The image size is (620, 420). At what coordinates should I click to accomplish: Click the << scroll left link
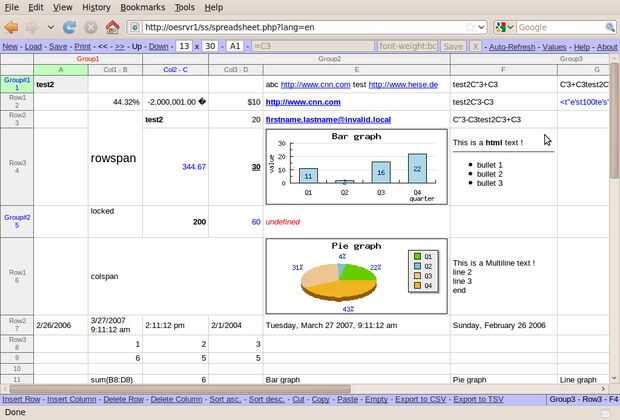[103, 47]
